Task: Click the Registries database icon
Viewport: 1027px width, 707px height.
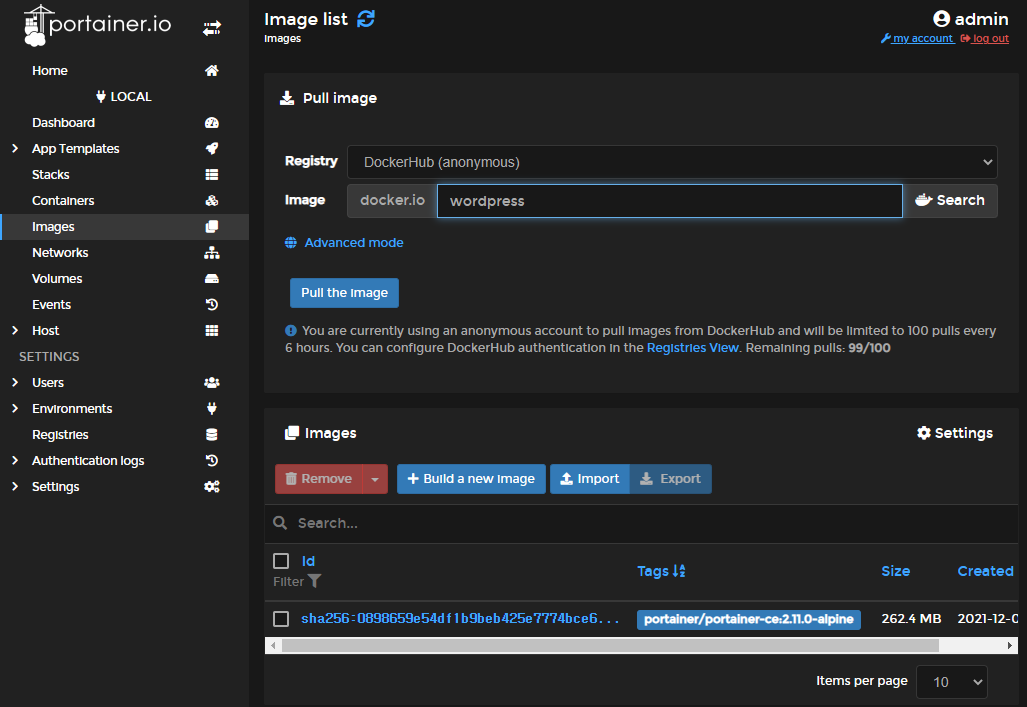Action: coord(212,434)
